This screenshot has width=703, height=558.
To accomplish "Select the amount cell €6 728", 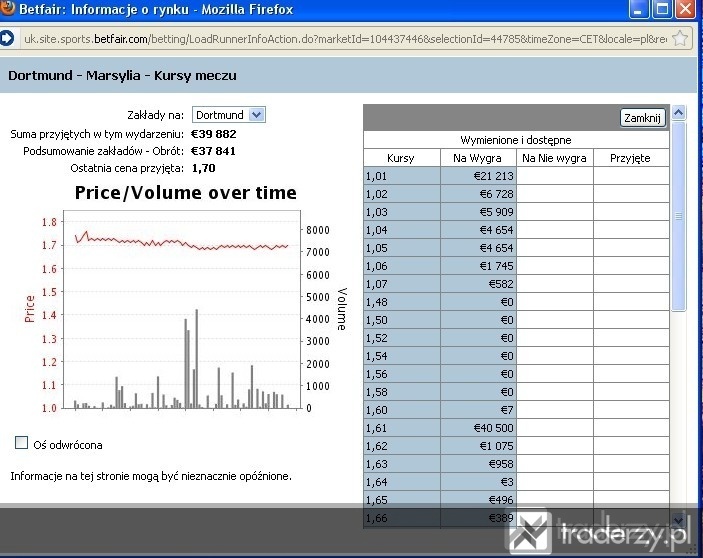I will [x=478, y=194].
